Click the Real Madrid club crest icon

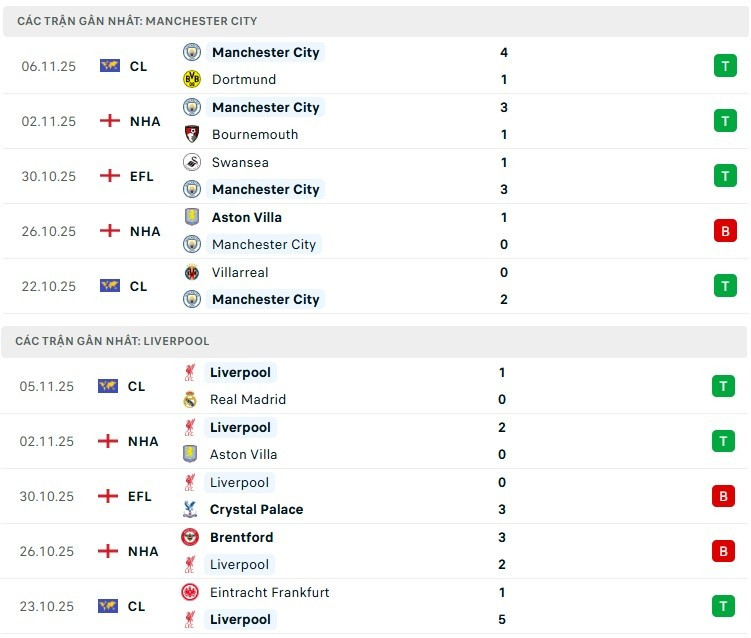click(190, 399)
